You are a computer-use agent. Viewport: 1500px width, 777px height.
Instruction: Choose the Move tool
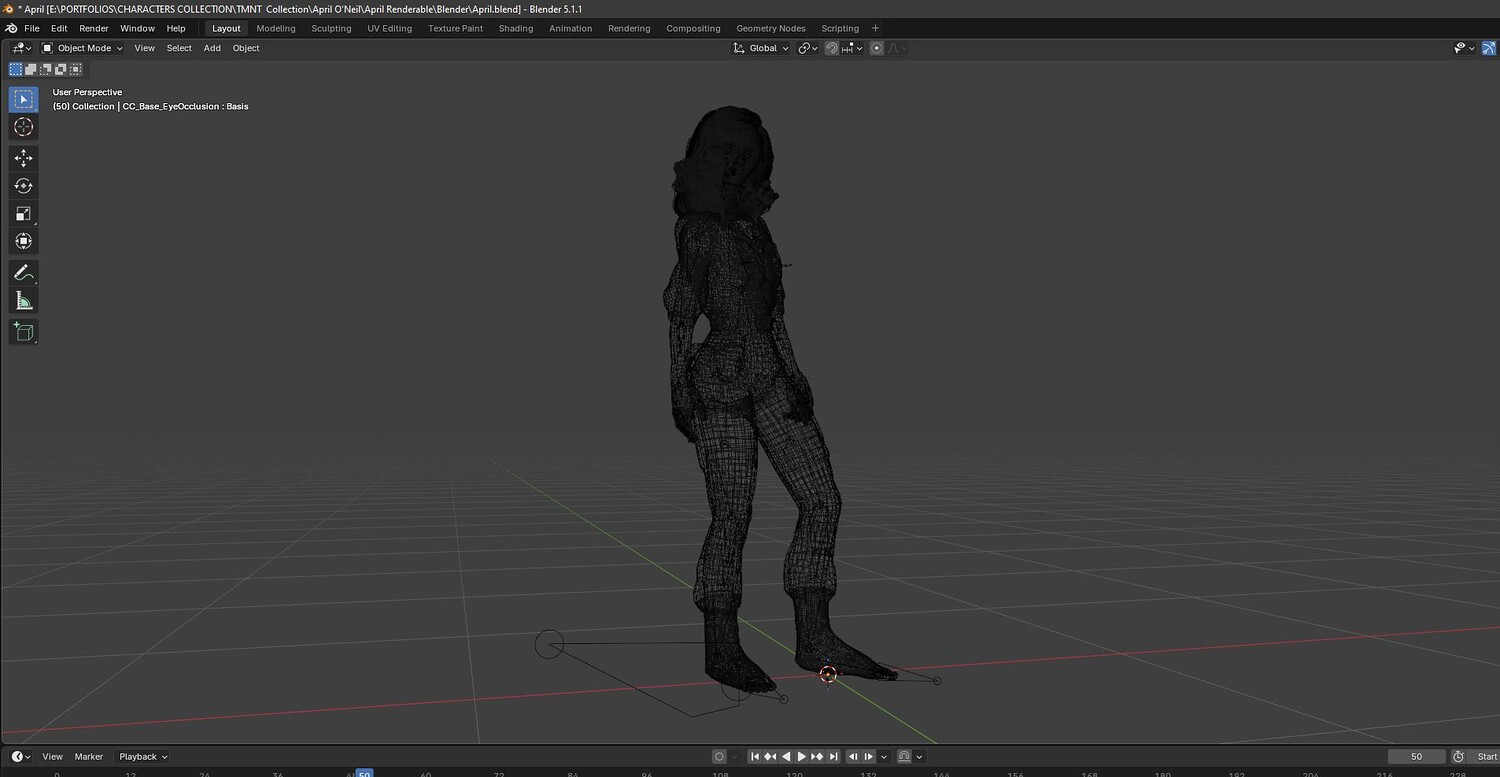[24, 158]
